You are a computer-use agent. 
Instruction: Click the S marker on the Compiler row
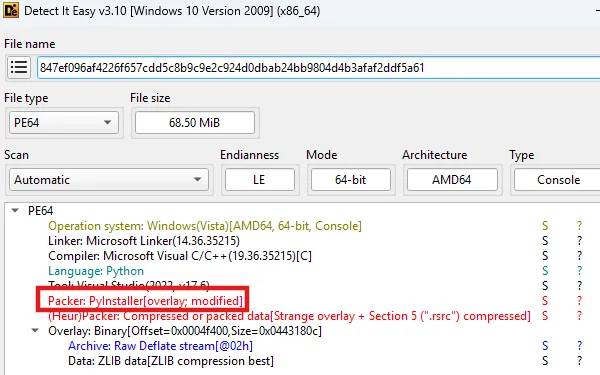545,256
